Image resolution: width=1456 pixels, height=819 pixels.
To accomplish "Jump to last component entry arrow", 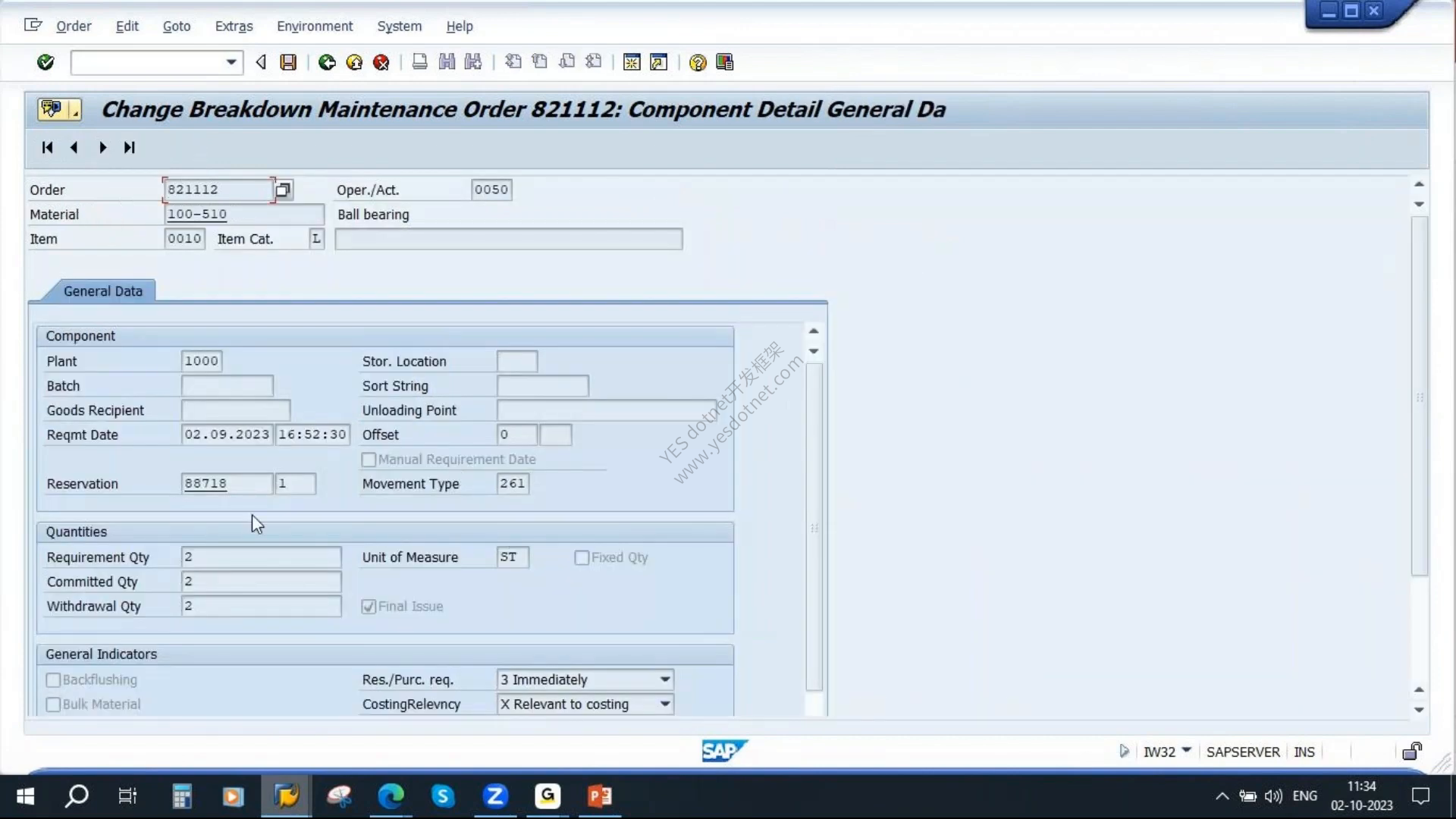I will (x=130, y=147).
